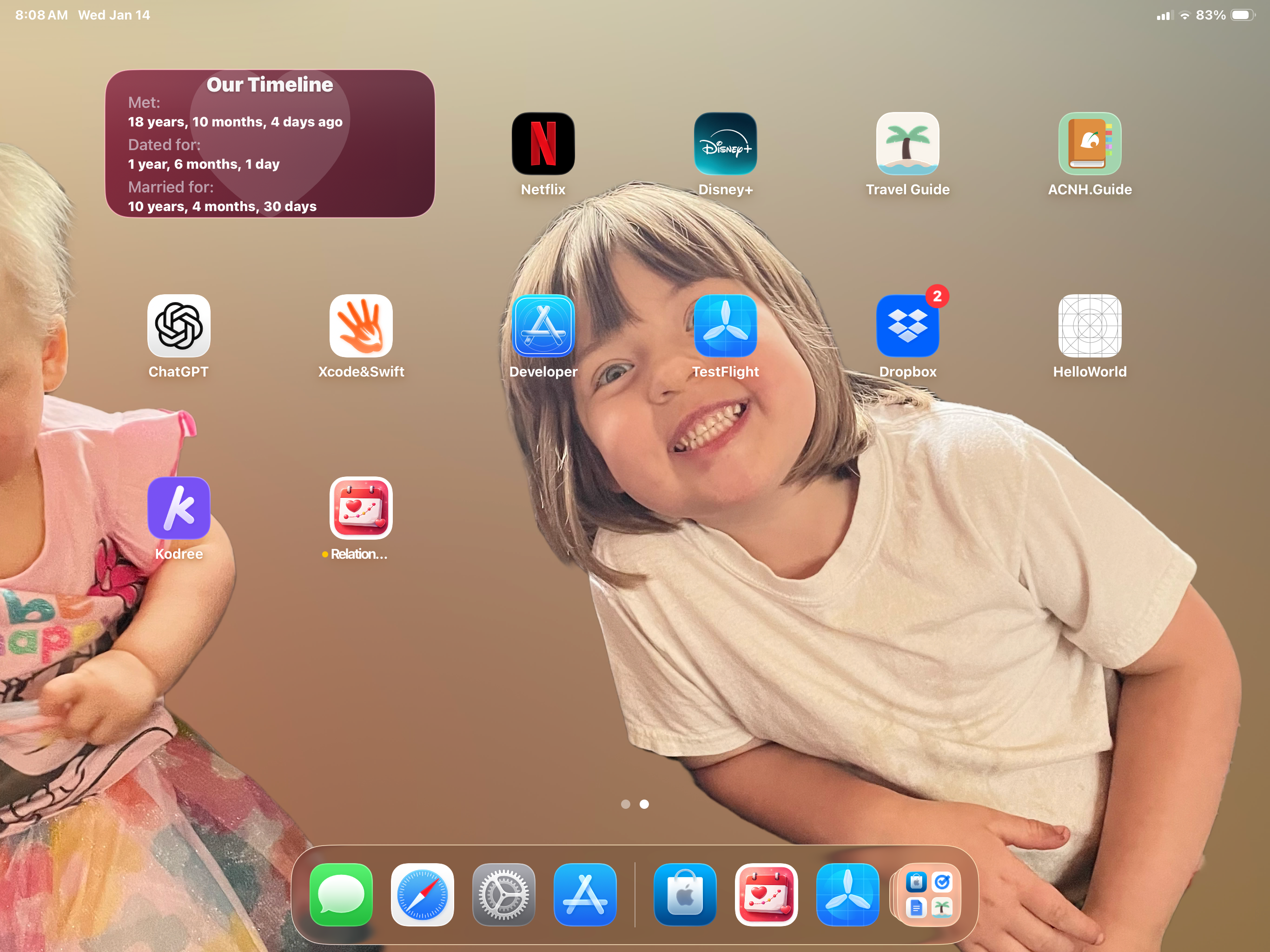Open Settings in the dock

pos(503,894)
